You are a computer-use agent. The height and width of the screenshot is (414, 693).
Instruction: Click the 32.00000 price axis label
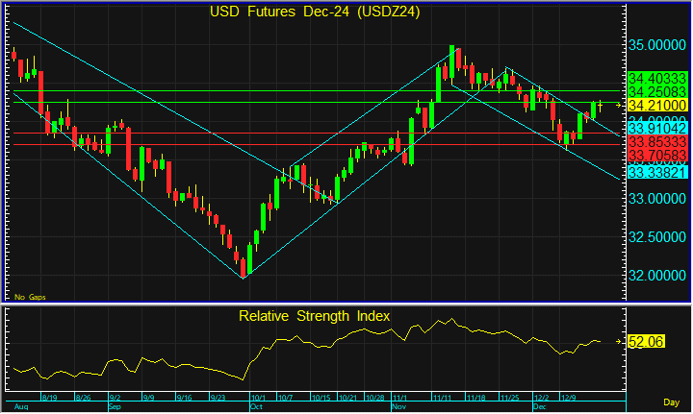click(x=657, y=276)
